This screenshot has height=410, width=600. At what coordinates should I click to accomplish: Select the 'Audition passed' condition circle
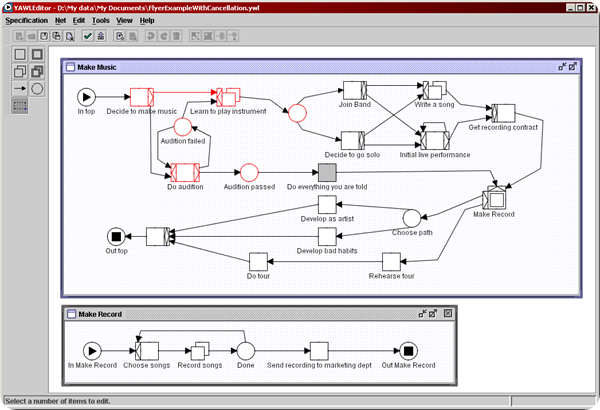[x=249, y=173]
